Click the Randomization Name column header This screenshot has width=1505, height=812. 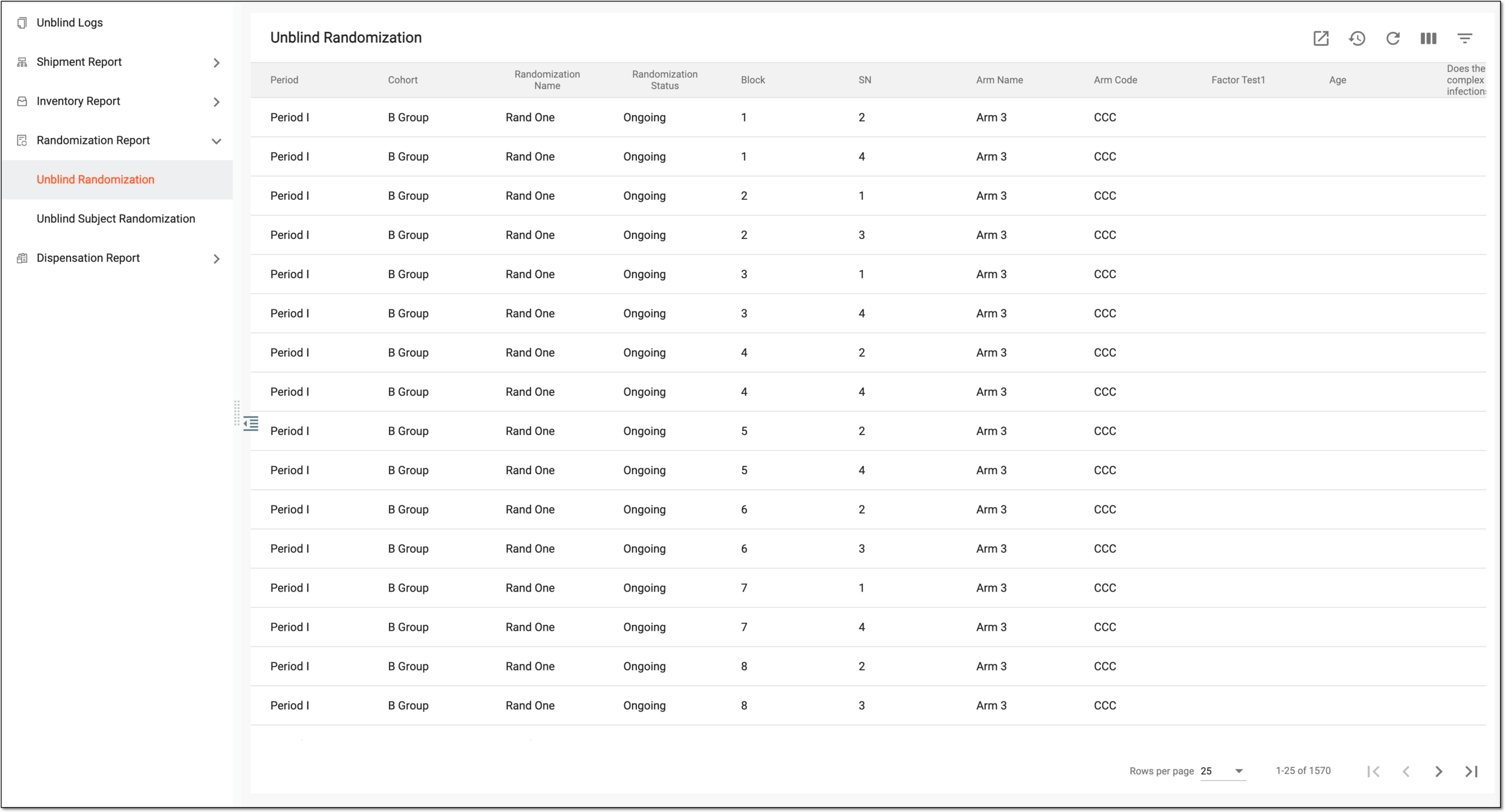point(547,80)
